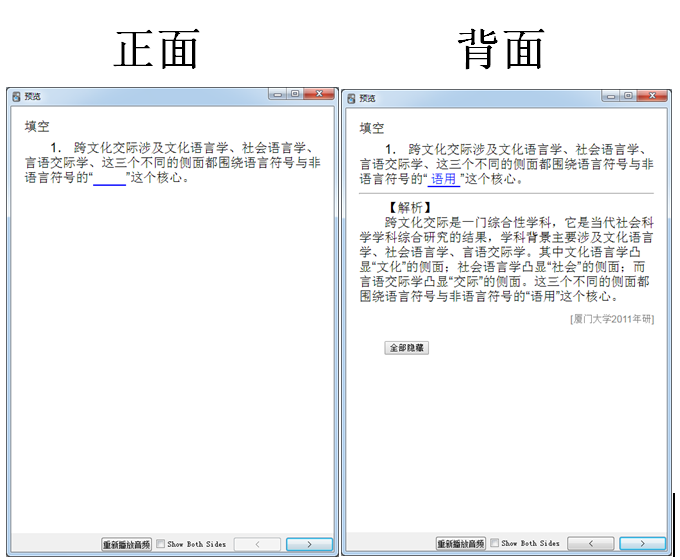Click the 背面 heading label
This screenshot has height=560, width=680.
point(501,49)
